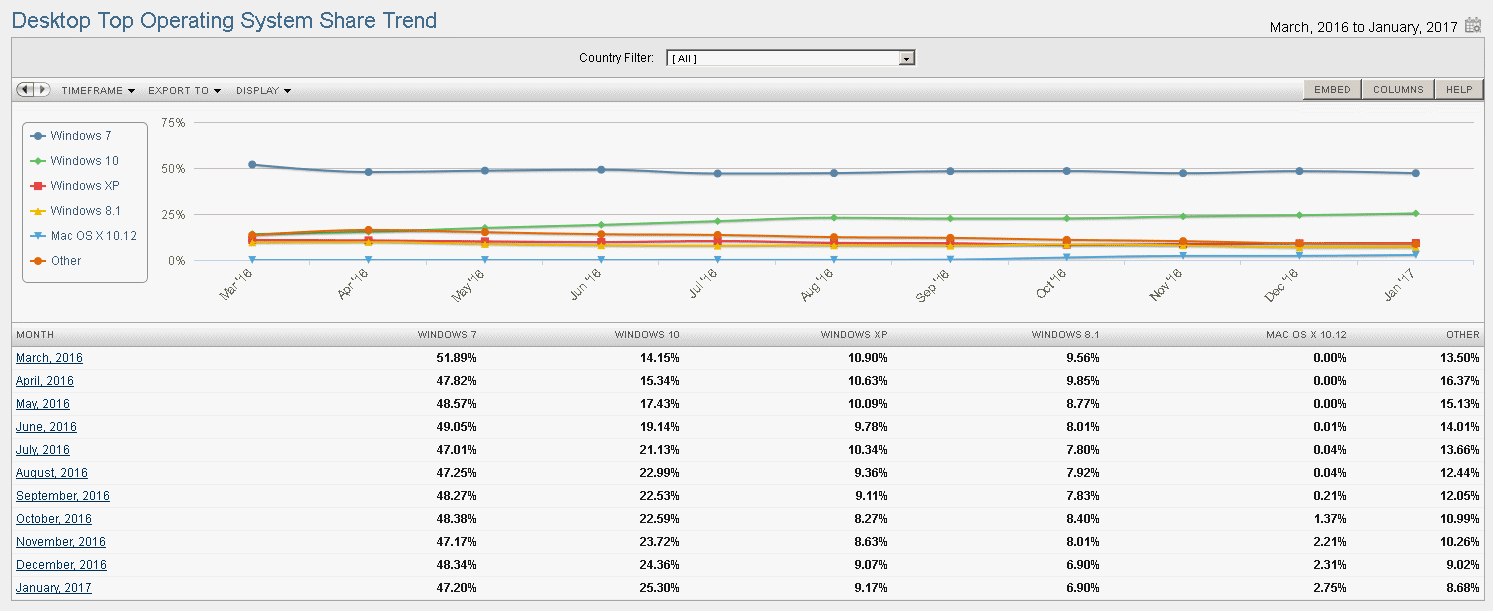
Task: Sort by the WINDOWS 7 column header
Action: click(447, 335)
